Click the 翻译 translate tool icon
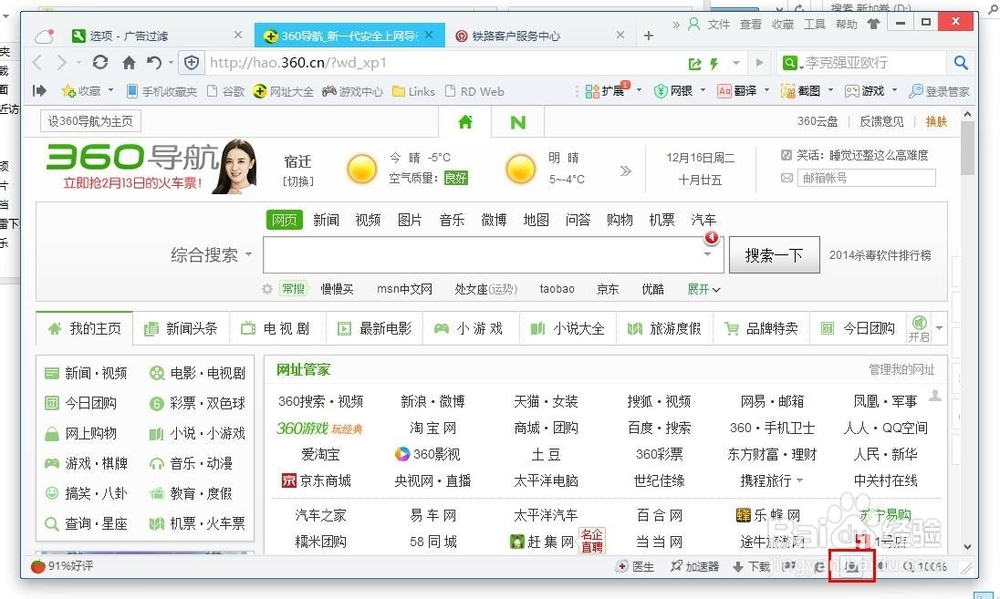This screenshot has width=1000, height=599. point(724,91)
